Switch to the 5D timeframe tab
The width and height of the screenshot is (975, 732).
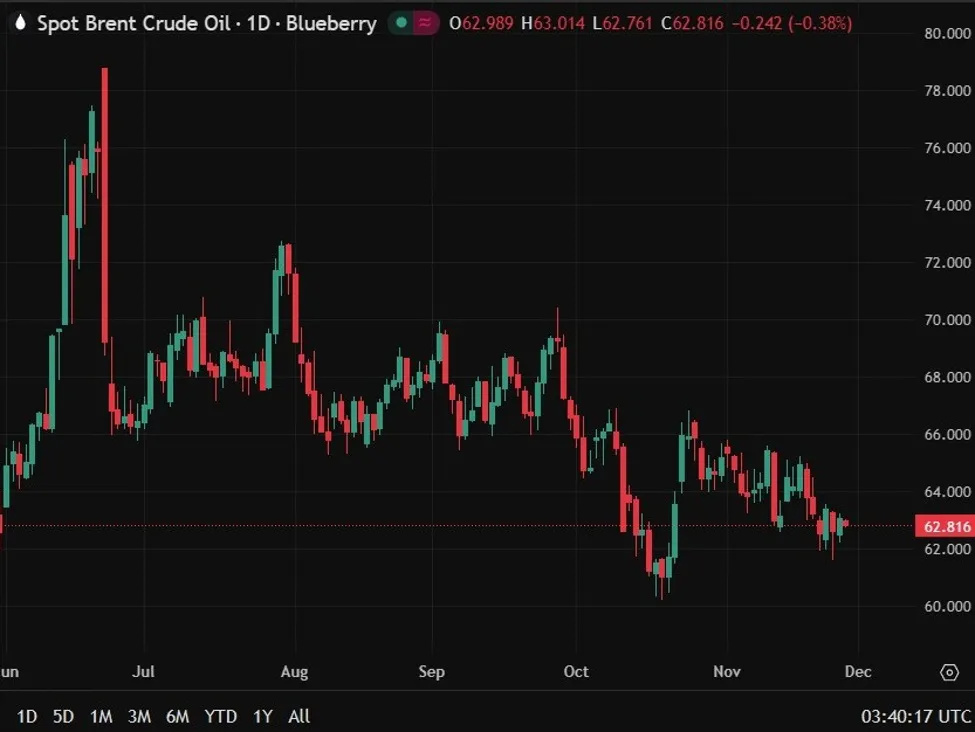tap(63, 716)
